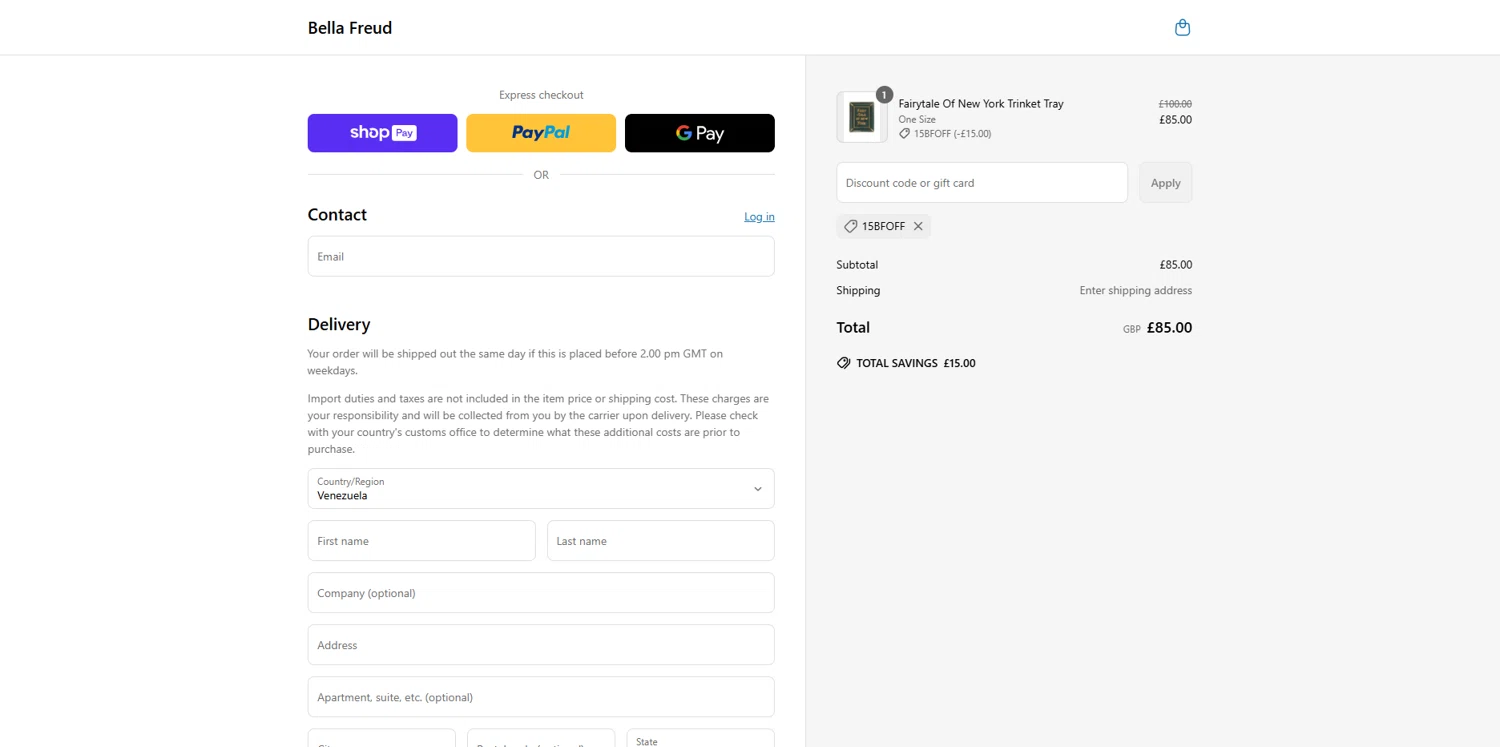Click the Apartment, suite, etc. field
Image resolution: width=1500 pixels, height=747 pixels.
(541, 697)
